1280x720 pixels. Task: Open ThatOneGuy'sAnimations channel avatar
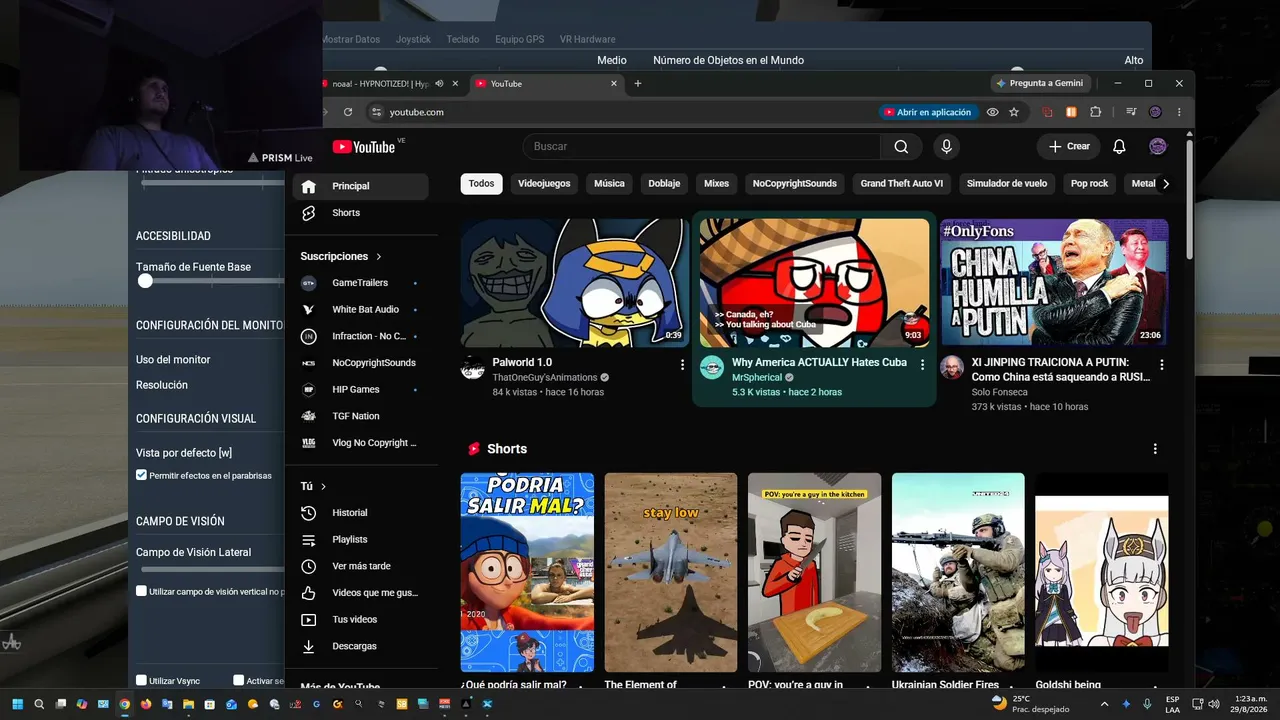click(x=473, y=367)
